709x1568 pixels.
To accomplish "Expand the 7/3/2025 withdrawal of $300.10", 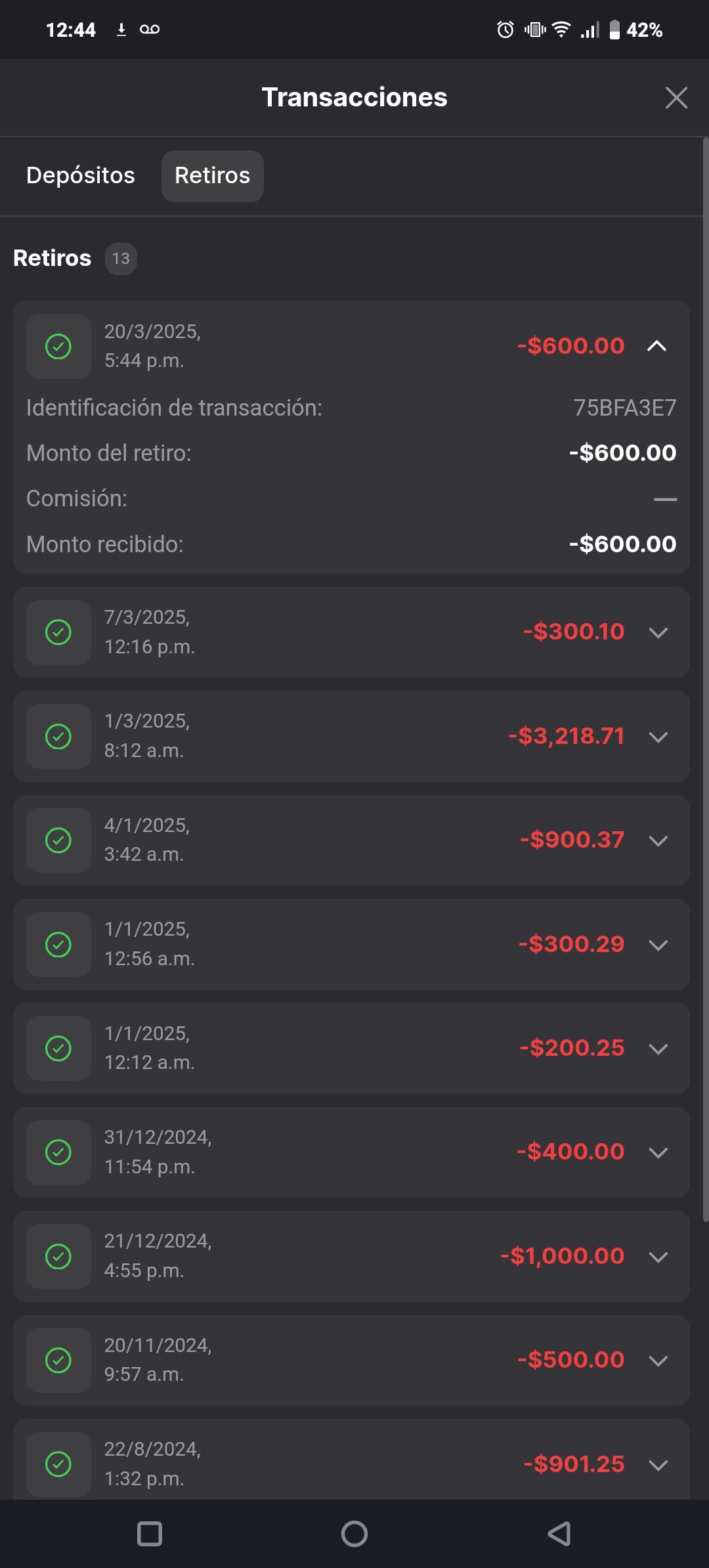I will (658, 632).
